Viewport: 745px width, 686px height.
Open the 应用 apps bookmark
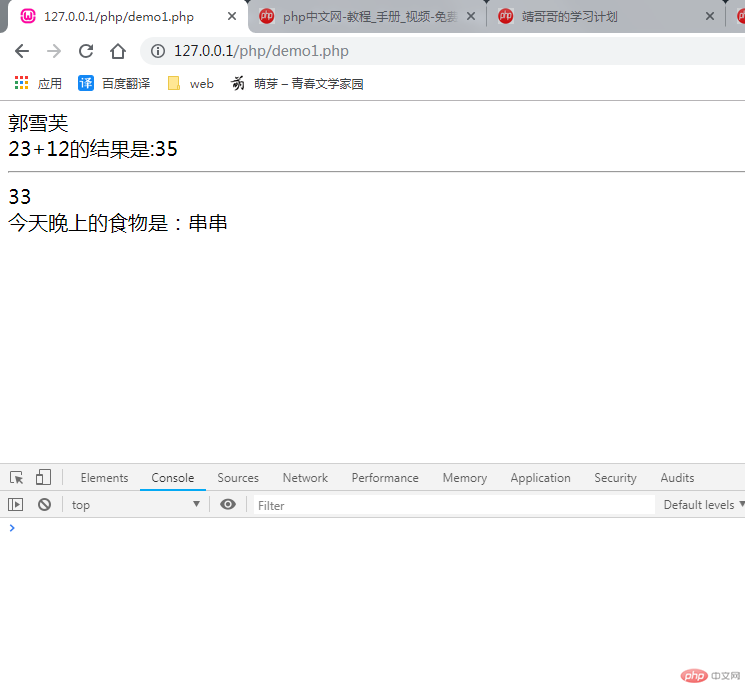pyautogui.click(x=38, y=84)
